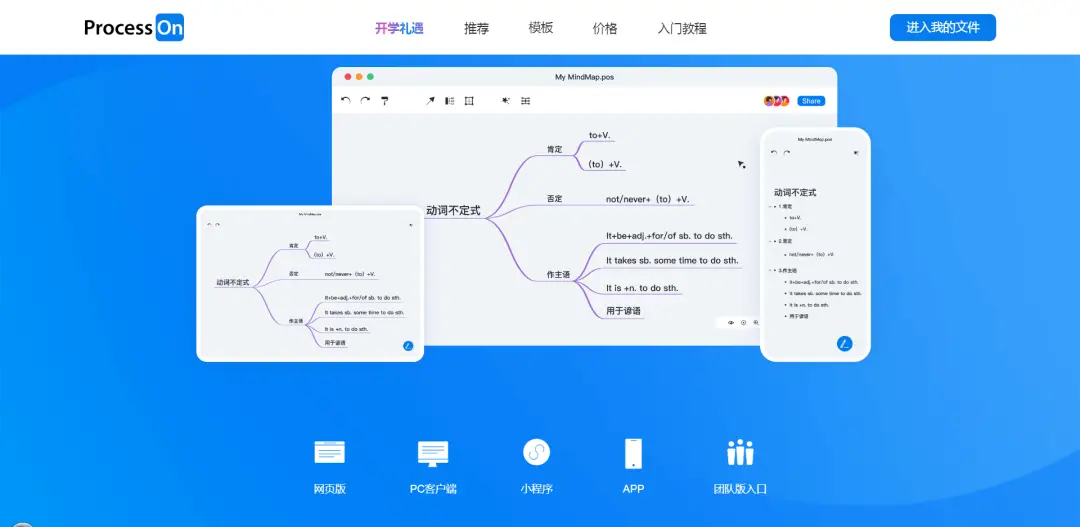Image resolution: width=1080 pixels, height=527 pixels.
Task: Open the 网页版 text link
Action: 329,489
